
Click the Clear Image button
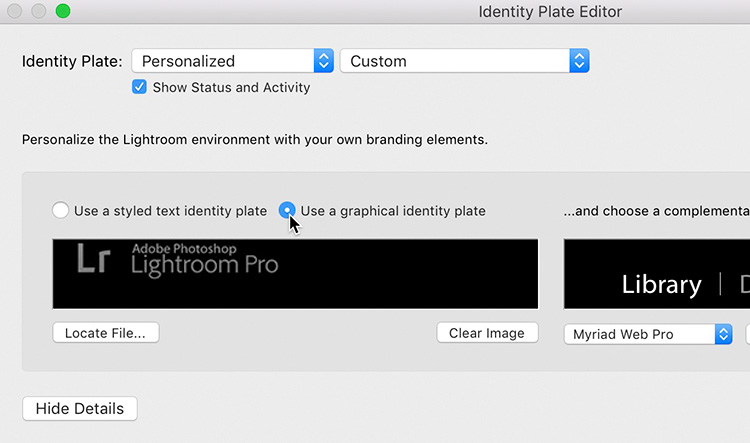(x=487, y=332)
